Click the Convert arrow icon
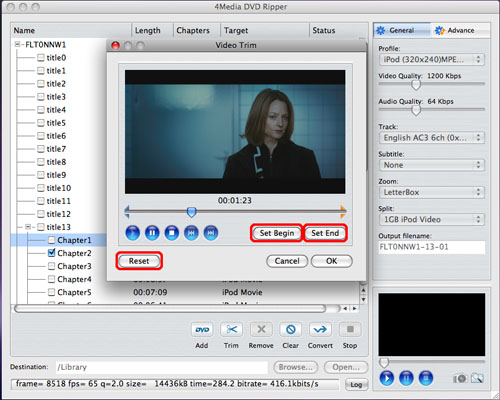Screen dimensions: 500x400 point(320,330)
